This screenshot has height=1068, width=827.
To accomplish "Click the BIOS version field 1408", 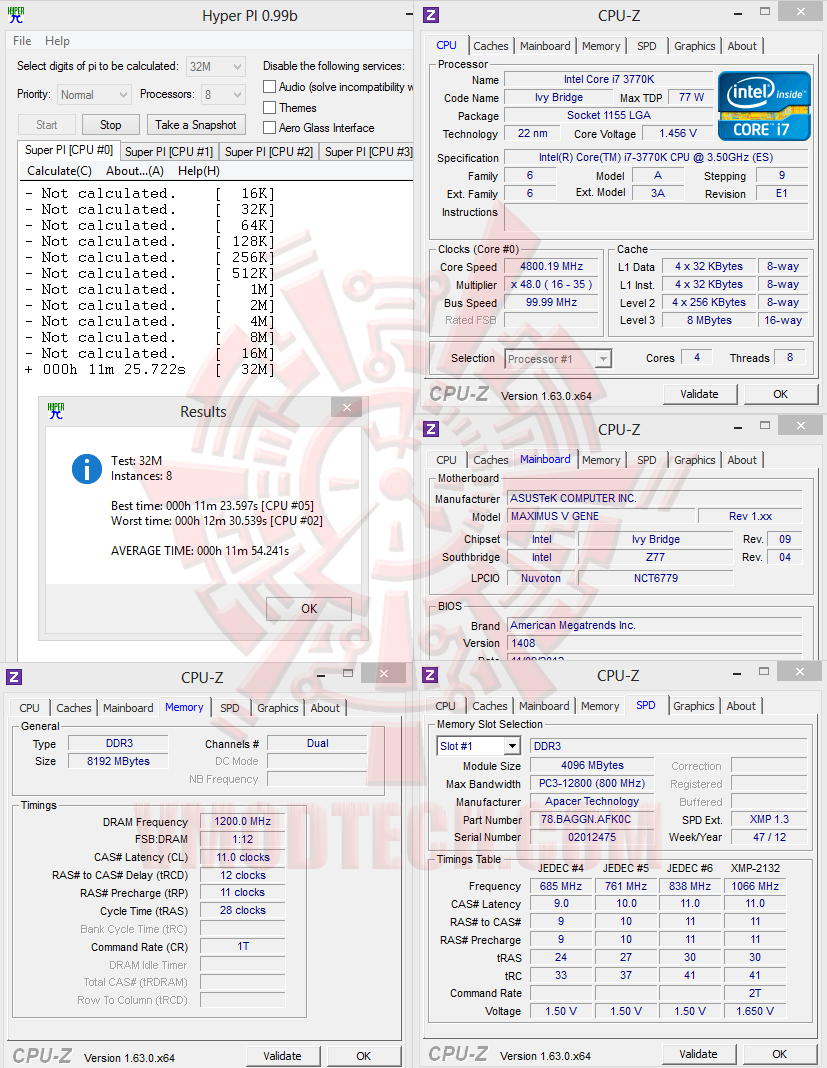I will (655, 643).
